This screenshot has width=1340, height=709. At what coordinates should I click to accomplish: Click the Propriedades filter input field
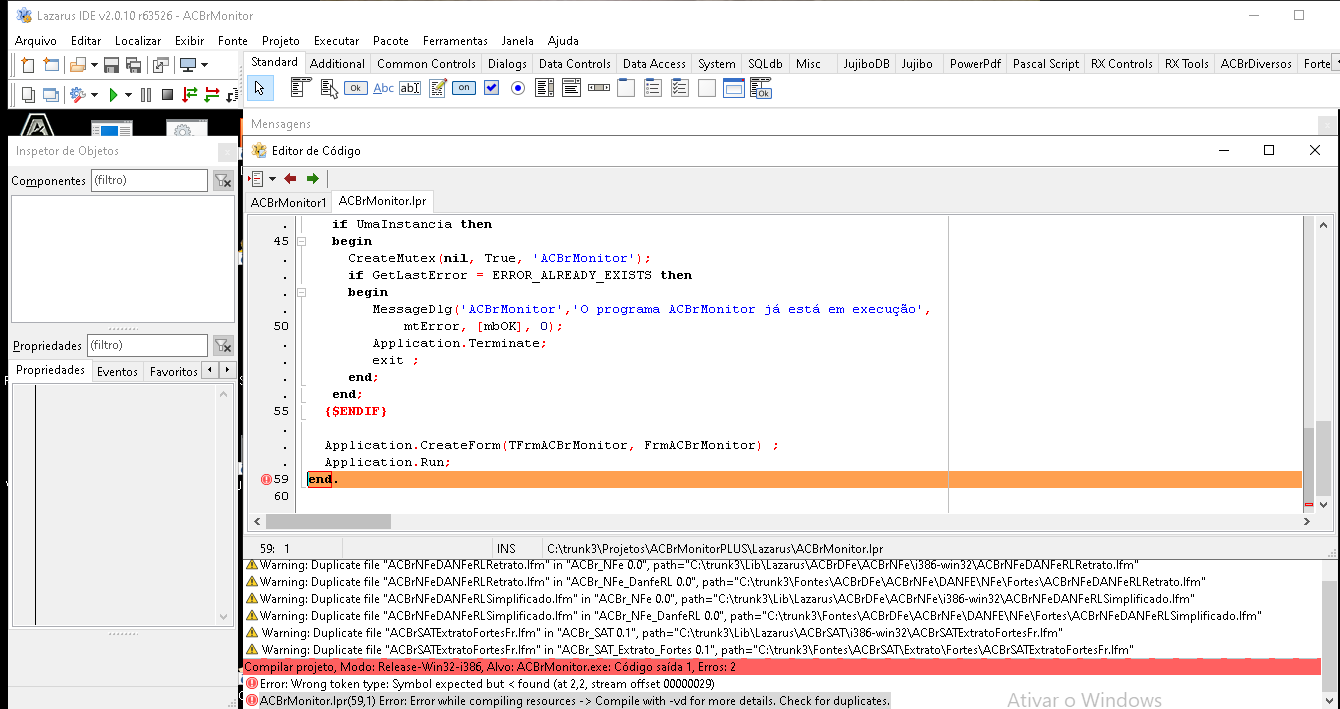pos(147,345)
